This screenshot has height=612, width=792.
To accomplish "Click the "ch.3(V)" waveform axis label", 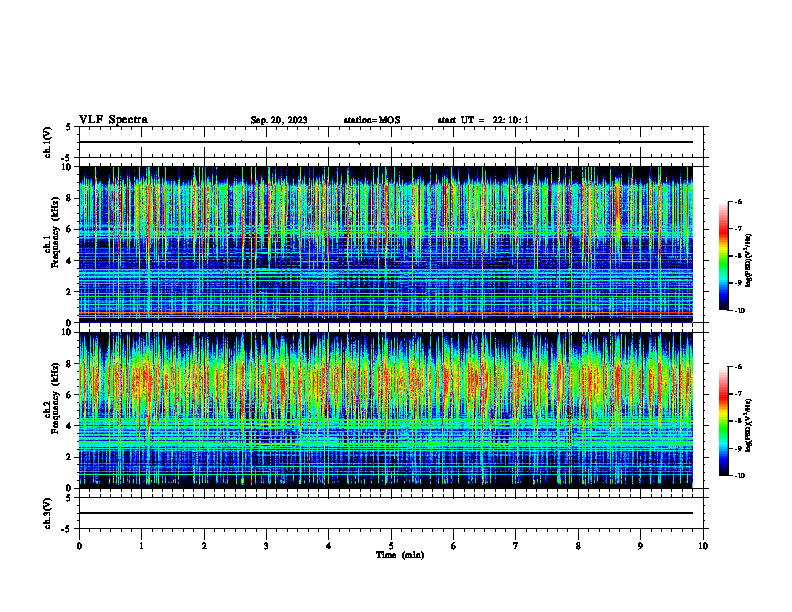I will point(48,513).
